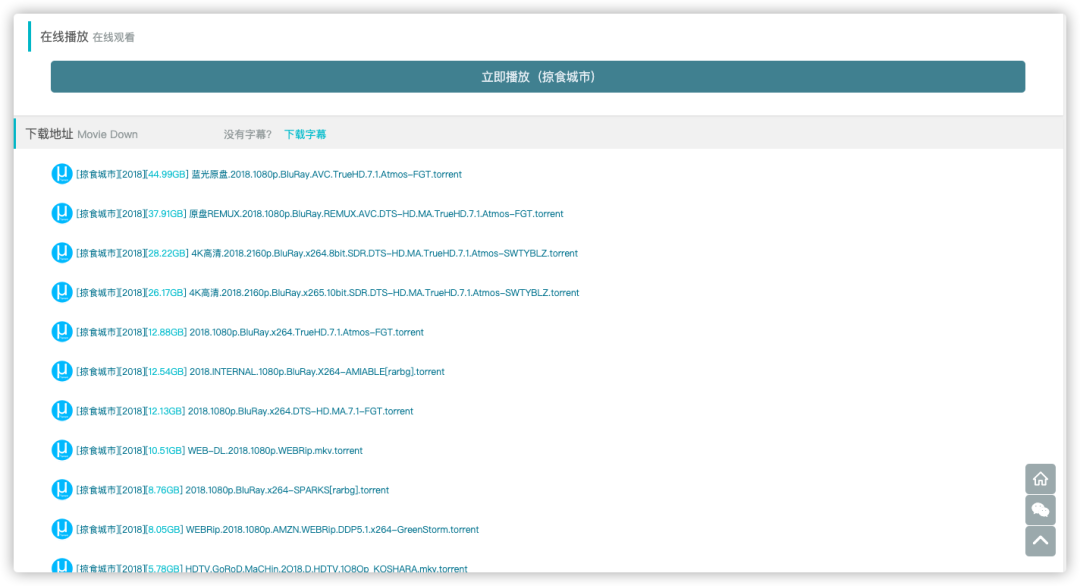The image size is (1080, 586).
Task: Click torrent icon for 37.91GB 原盘REMUX file
Action: [62, 213]
